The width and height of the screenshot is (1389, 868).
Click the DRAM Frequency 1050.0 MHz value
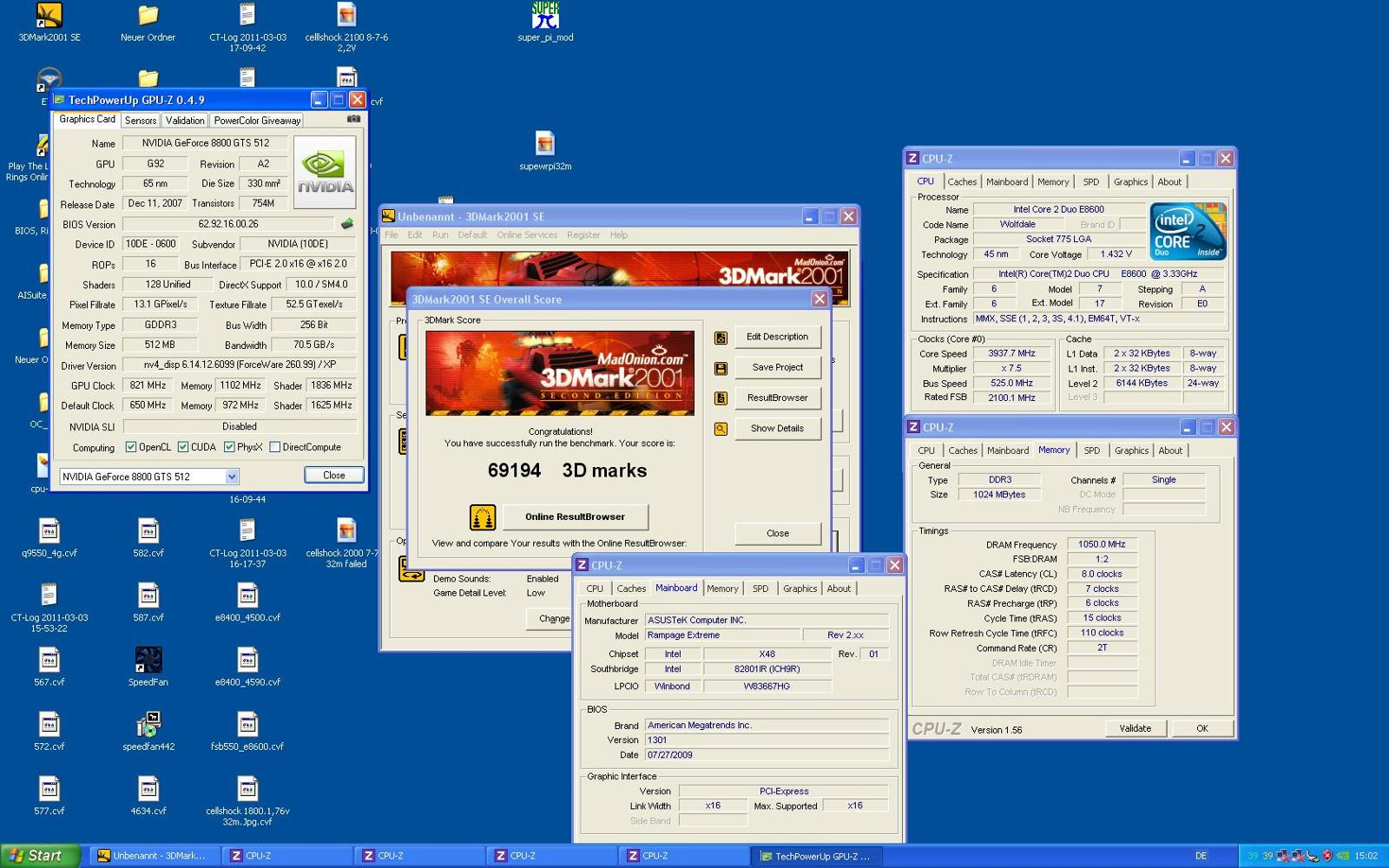click(1102, 544)
